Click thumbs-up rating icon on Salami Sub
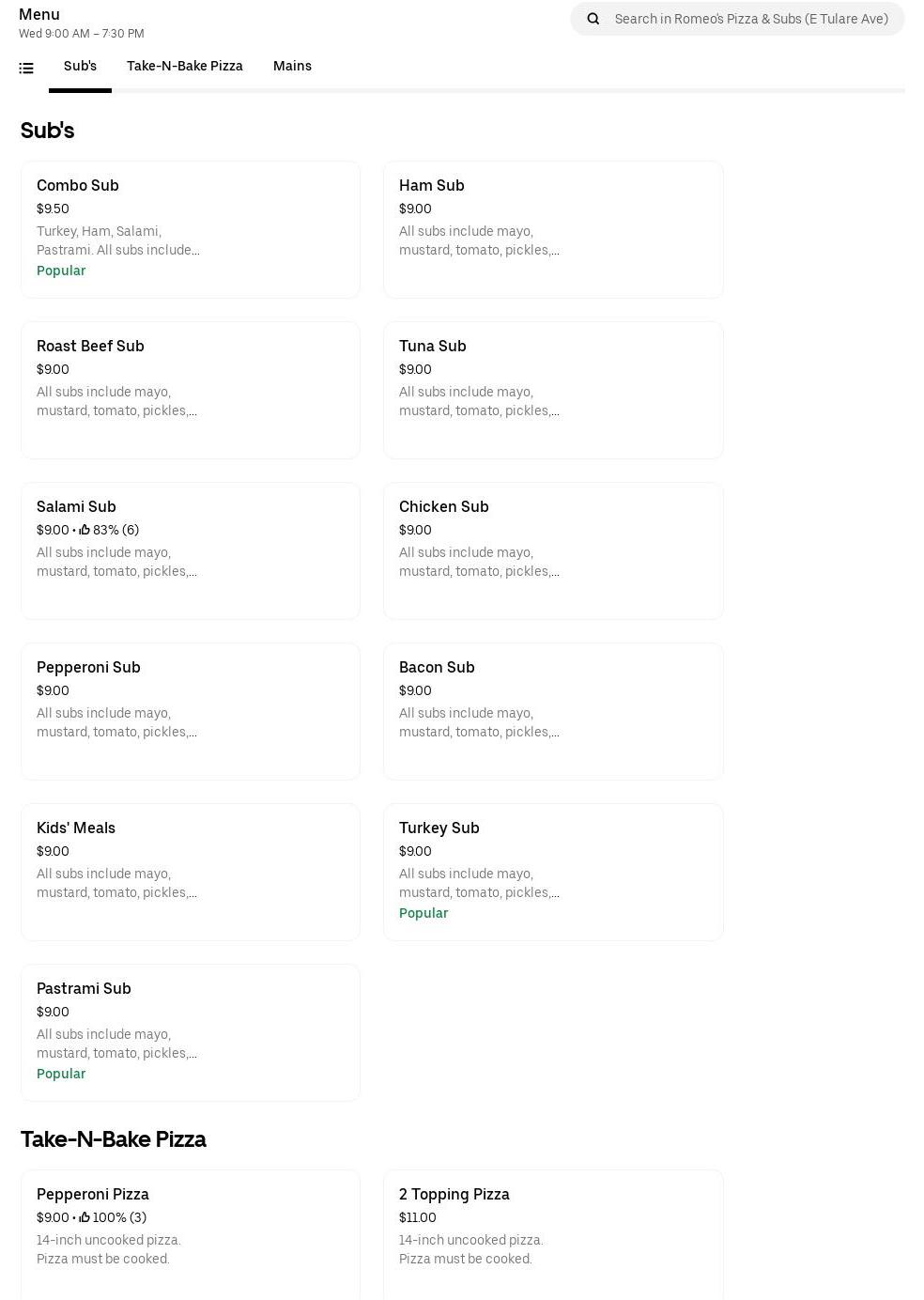924x1300 pixels. (x=85, y=530)
